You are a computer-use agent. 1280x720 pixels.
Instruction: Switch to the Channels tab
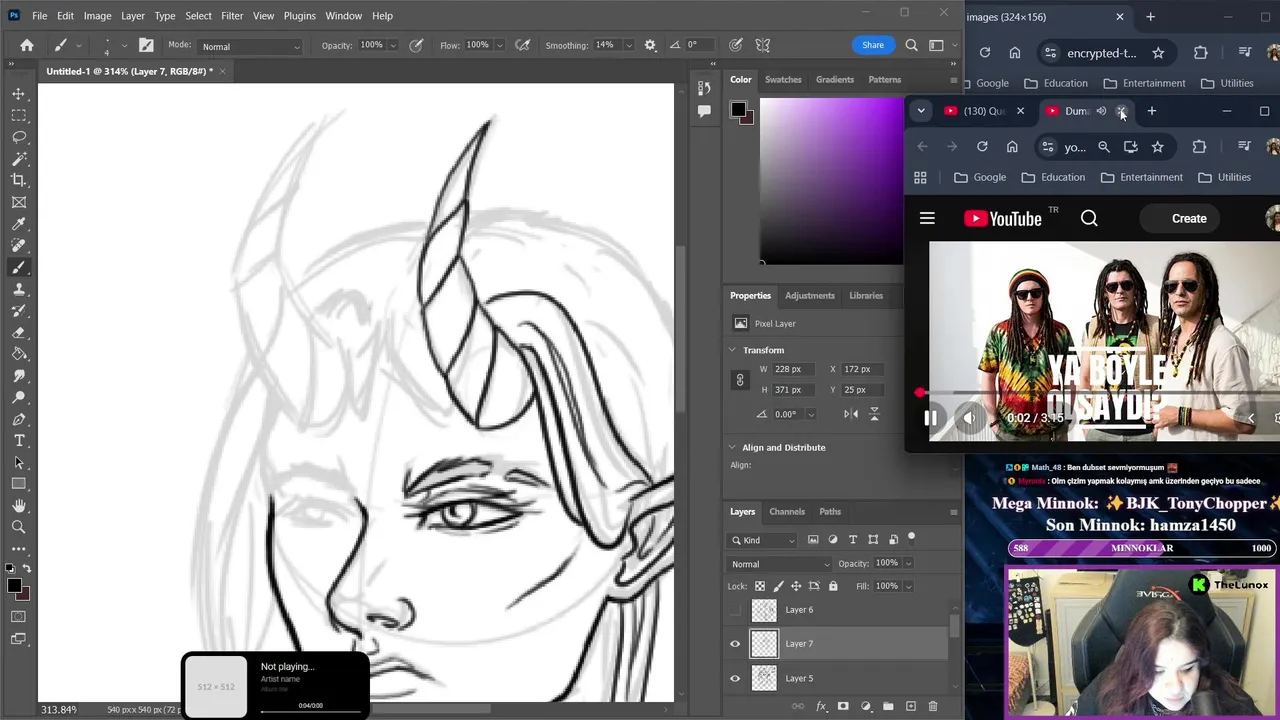(787, 512)
